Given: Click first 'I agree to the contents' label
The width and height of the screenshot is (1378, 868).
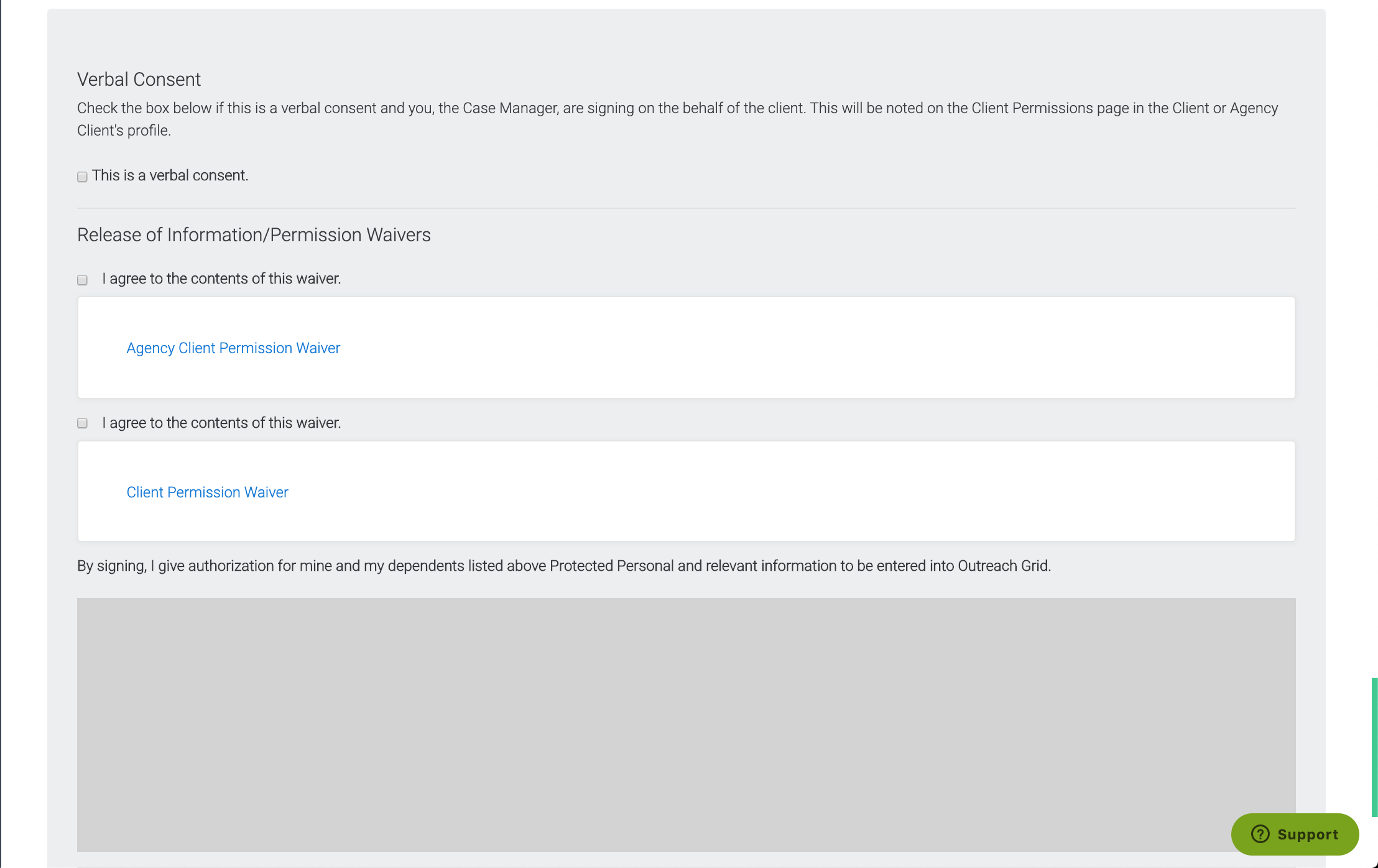Looking at the screenshot, I should point(221,279).
